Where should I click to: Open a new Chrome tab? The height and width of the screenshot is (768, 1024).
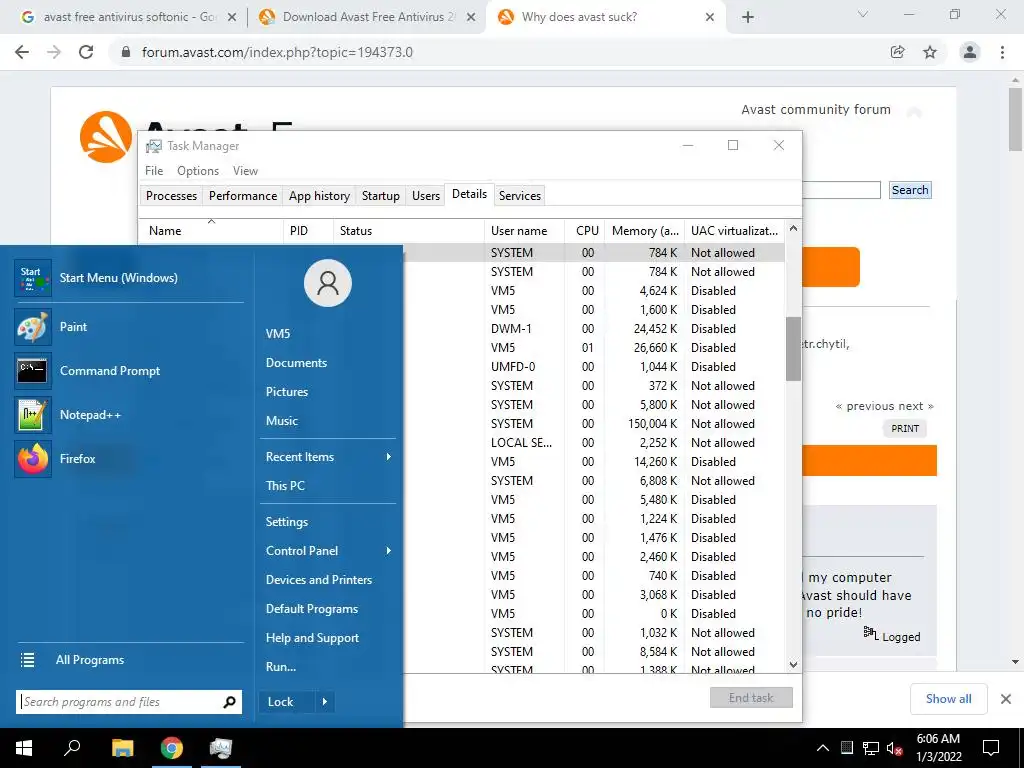(748, 17)
